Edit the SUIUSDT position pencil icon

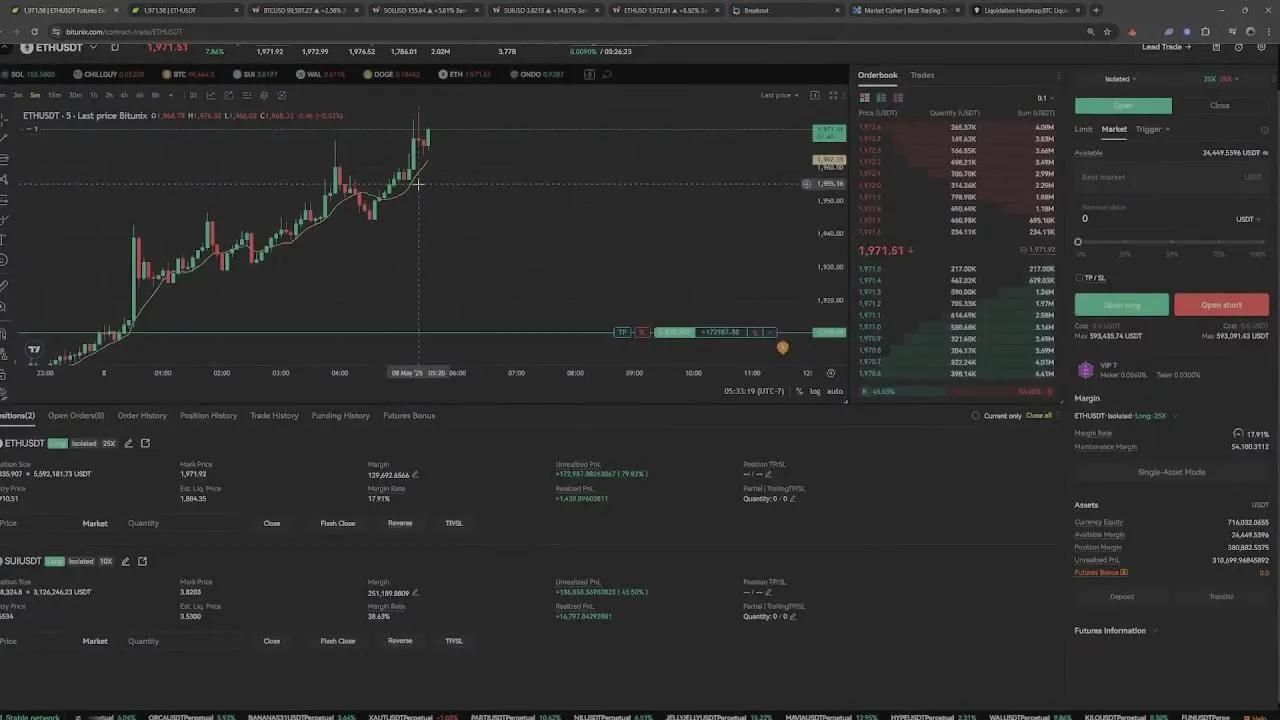[125, 561]
